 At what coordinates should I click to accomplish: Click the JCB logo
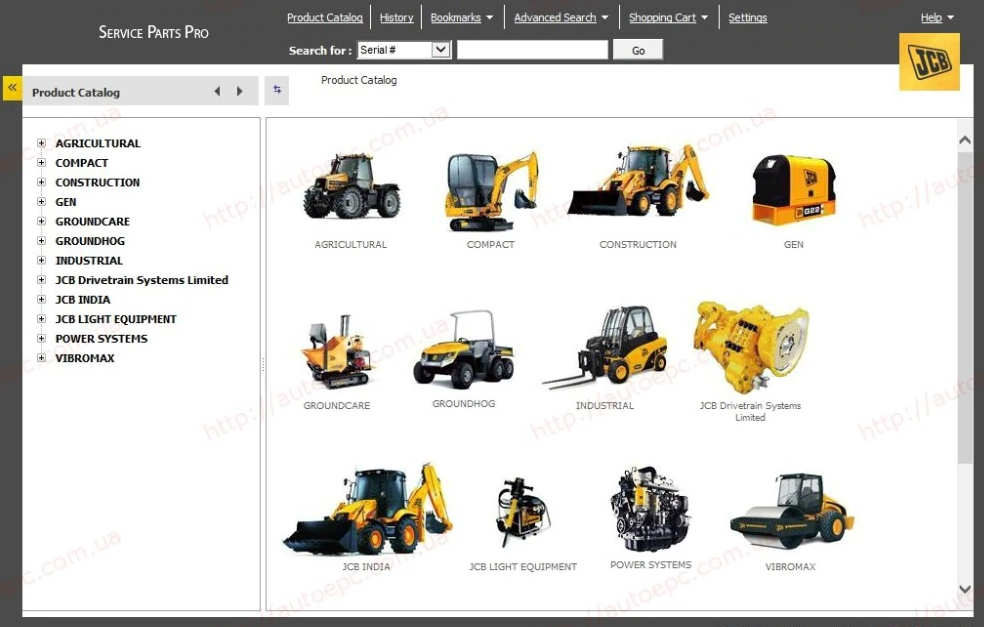pos(929,62)
